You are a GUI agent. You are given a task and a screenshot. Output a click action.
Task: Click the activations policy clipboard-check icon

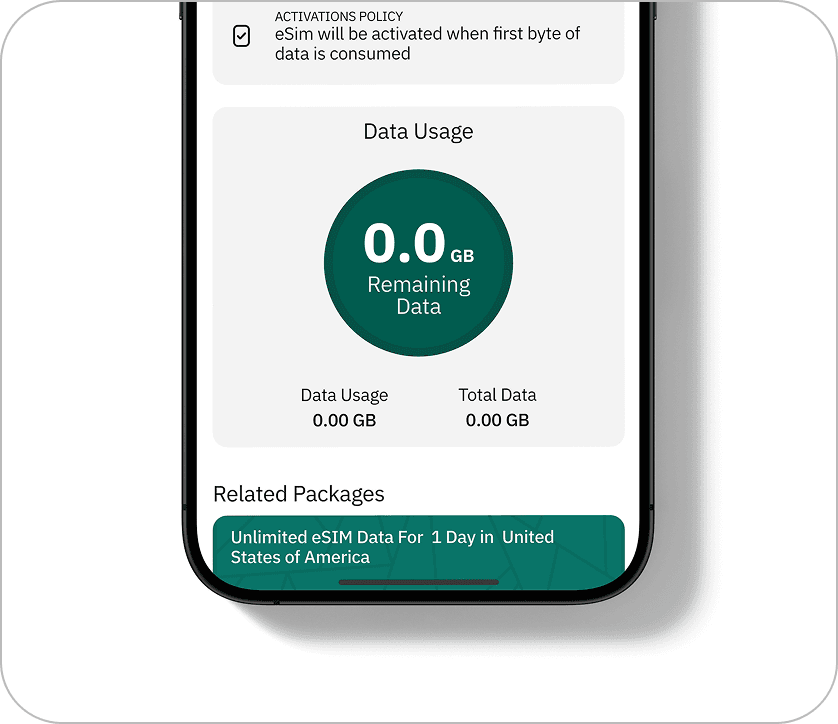tap(241, 36)
